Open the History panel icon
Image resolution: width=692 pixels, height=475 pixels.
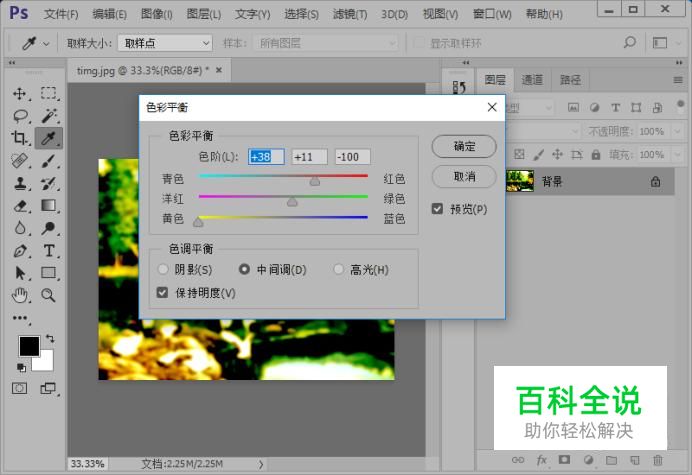459,87
